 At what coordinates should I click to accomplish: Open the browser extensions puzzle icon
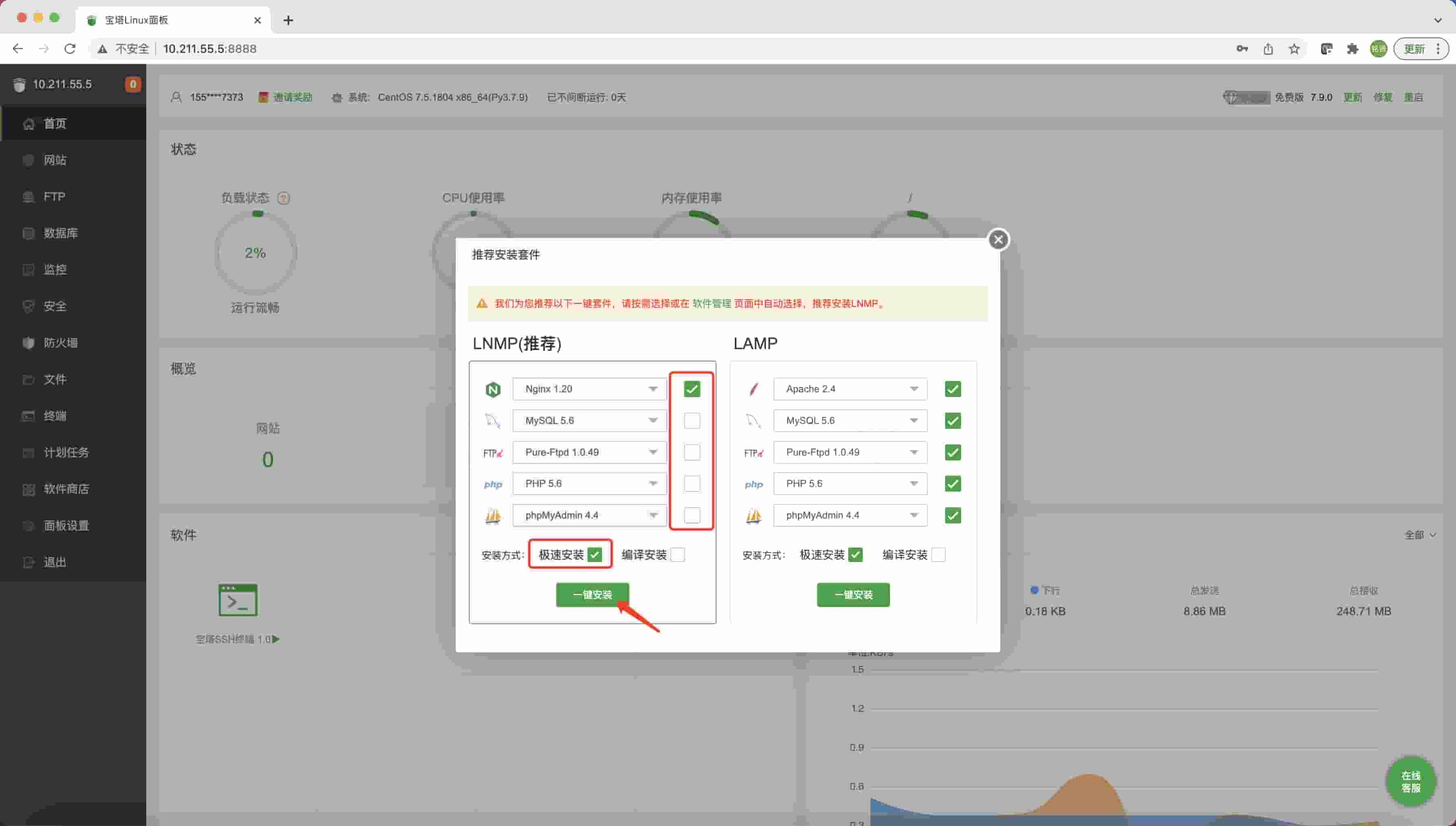tap(1353, 49)
